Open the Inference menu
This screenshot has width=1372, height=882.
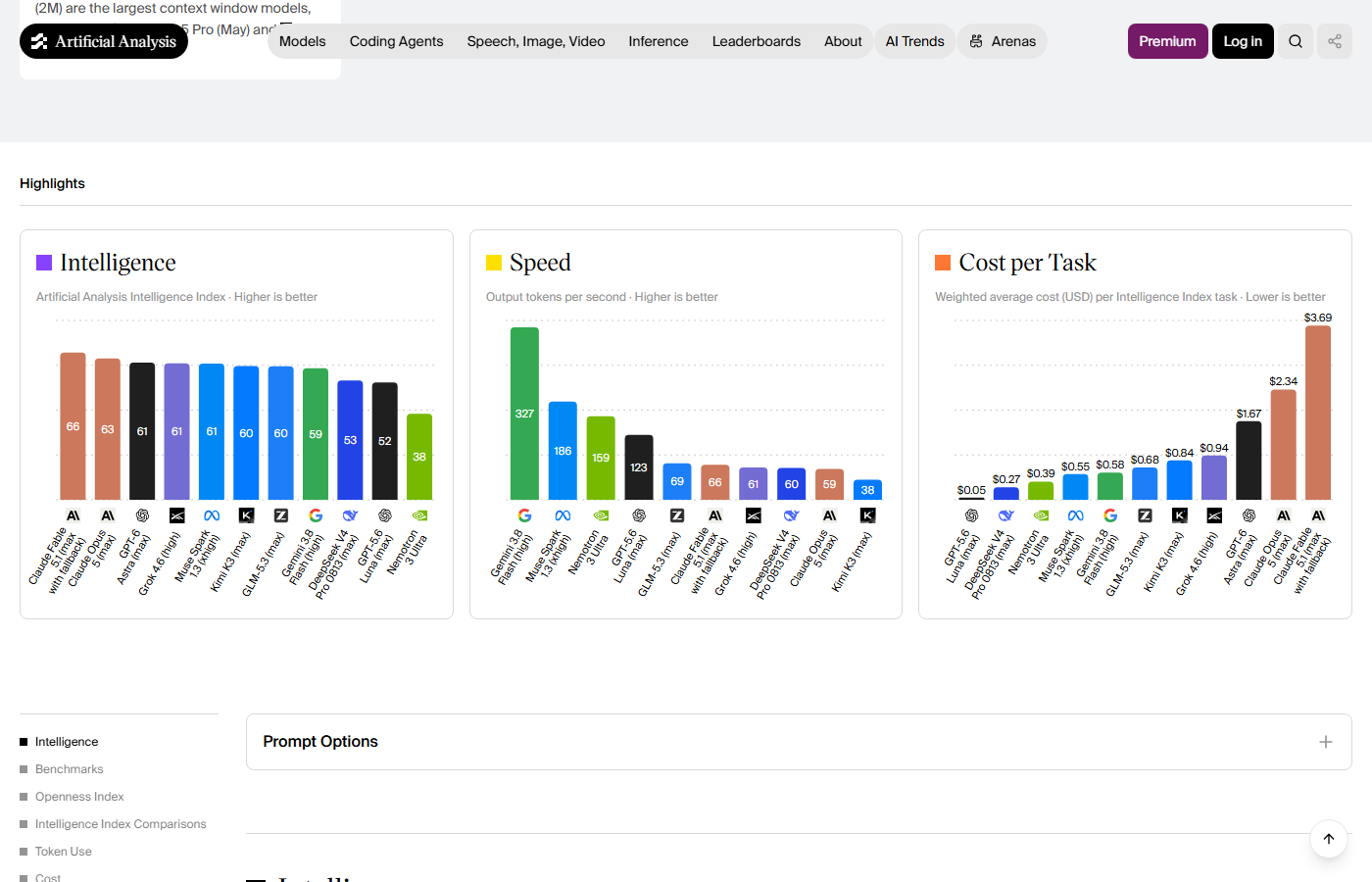point(659,41)
